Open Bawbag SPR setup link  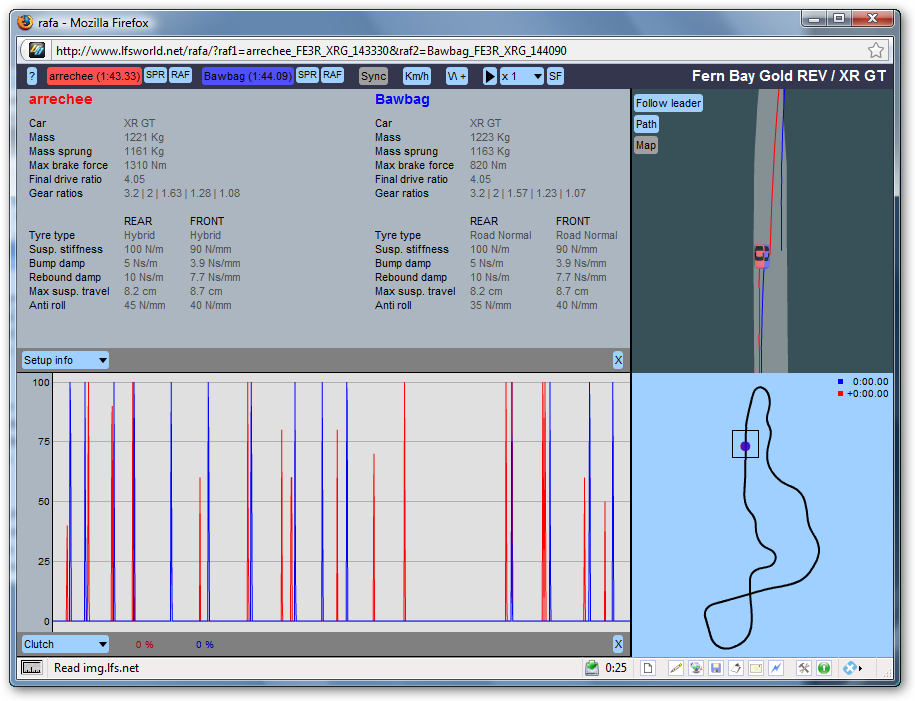pyautogui.click(x=307, y=75)
